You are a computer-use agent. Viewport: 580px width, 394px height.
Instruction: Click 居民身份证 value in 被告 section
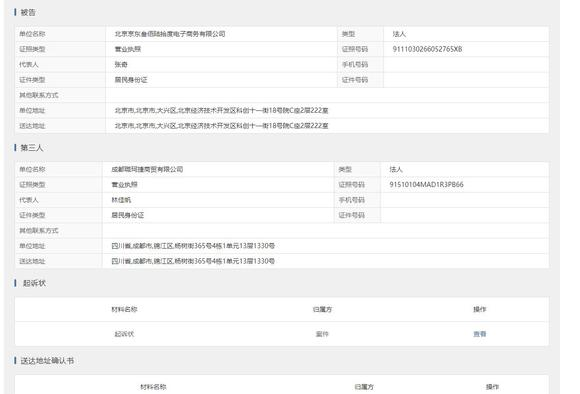[131, 80]
